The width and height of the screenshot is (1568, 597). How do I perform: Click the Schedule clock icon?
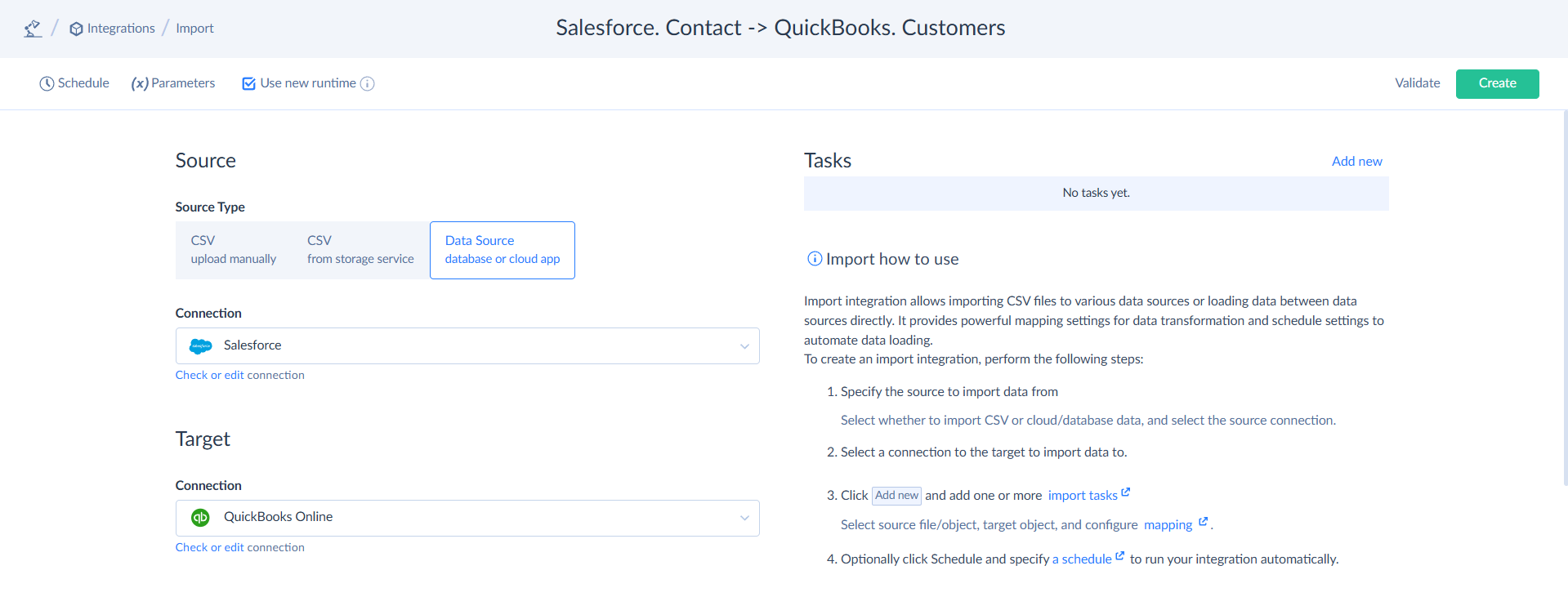(x=47, y=83)
